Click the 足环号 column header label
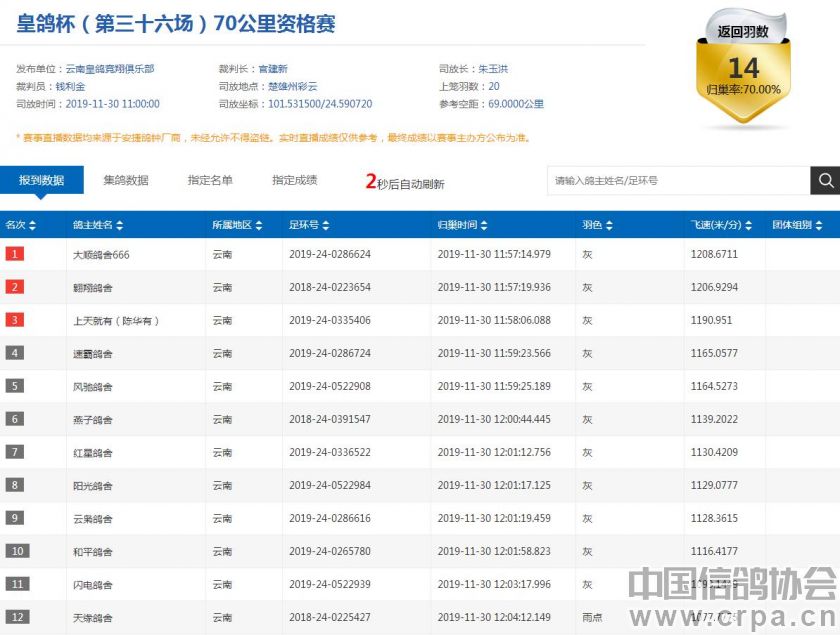Screen dimensions: 840x635 click(304, 225)
